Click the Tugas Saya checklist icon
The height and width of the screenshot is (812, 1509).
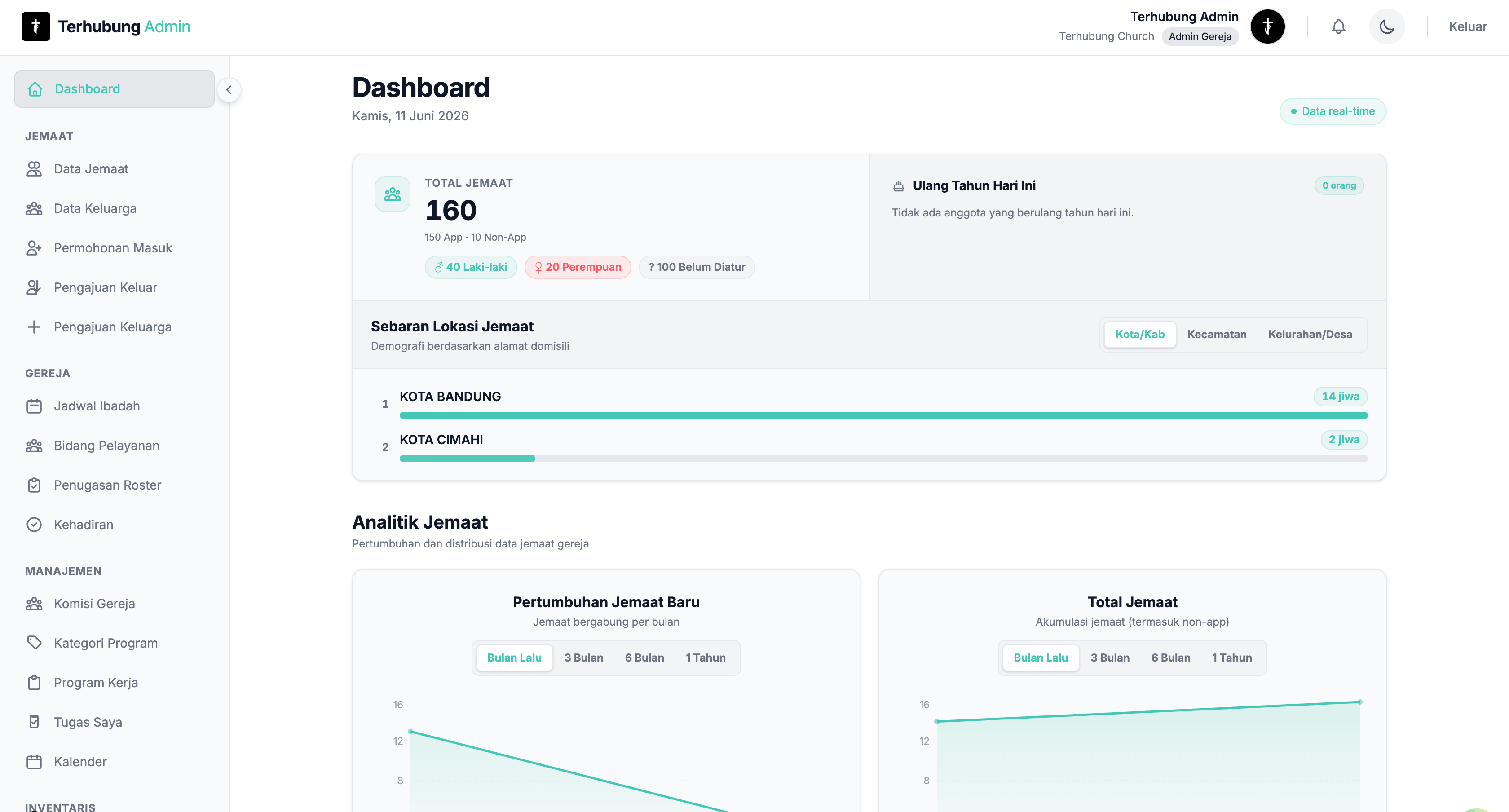click(x=34, y=722)
